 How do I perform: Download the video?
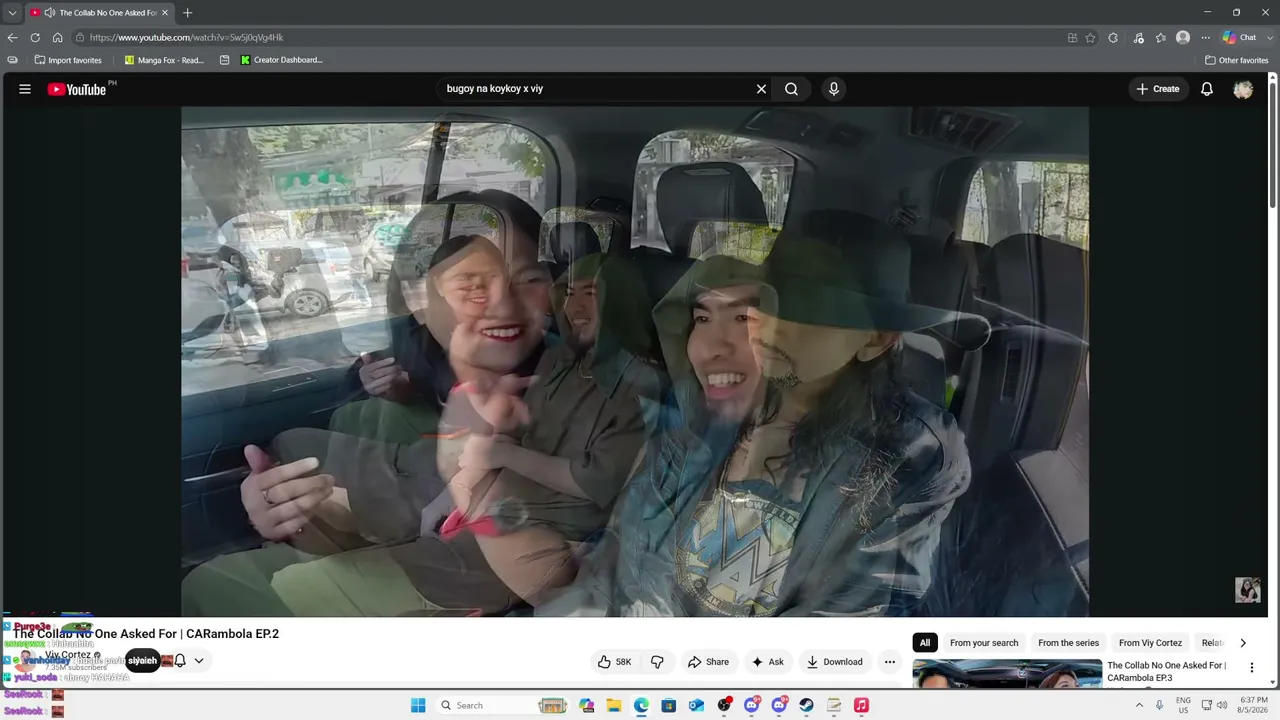point(835,662)
